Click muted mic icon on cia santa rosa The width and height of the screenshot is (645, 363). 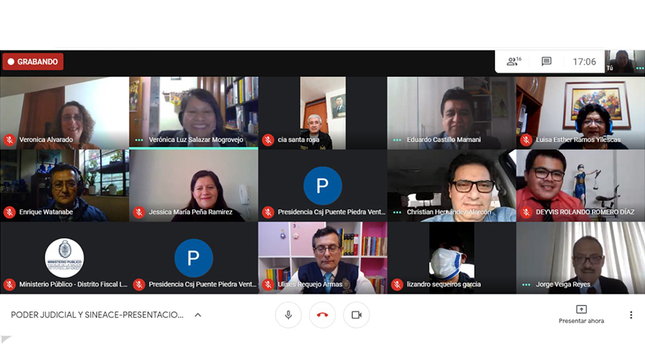coord(268,140)
